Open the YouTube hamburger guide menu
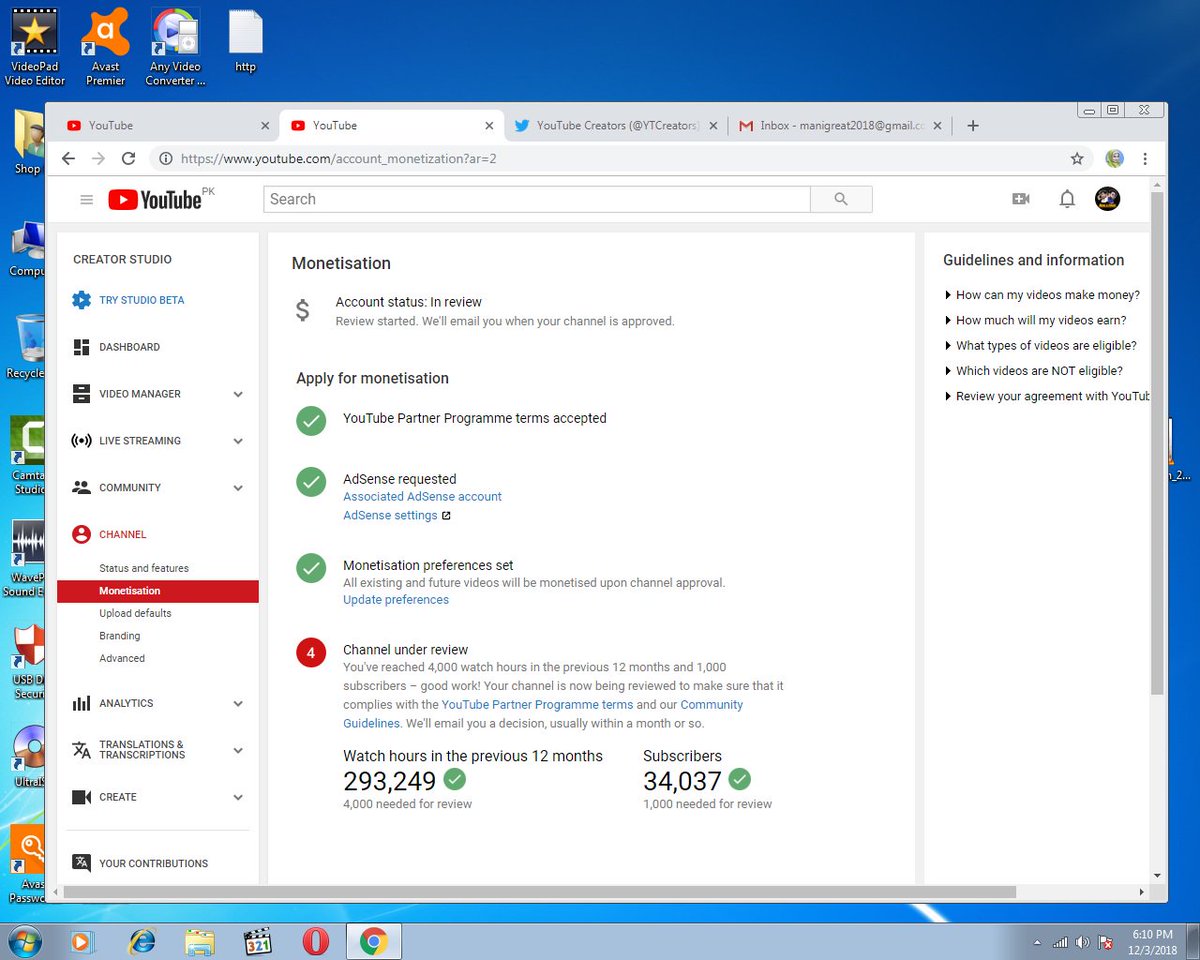Screen dimensions: 1200x960 tap(87, 200)
